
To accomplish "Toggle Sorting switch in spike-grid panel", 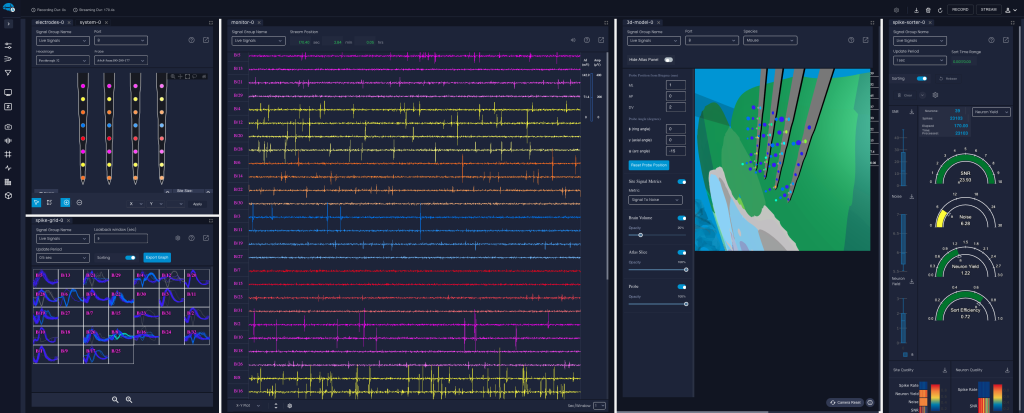I will tap(131, 257).
